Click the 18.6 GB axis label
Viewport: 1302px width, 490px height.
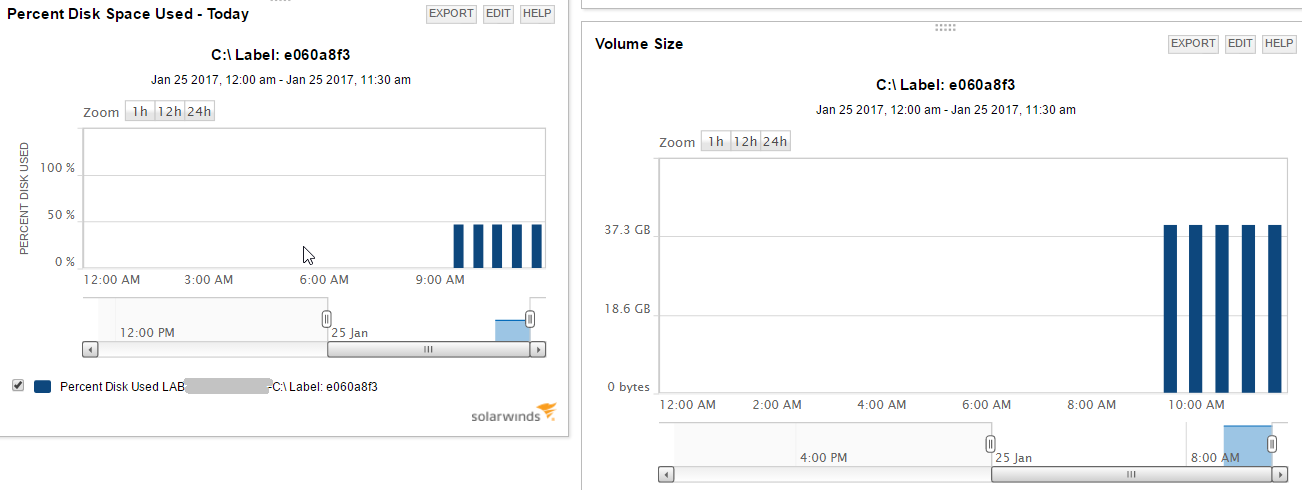pyautogui.click(x=627, y=309)
